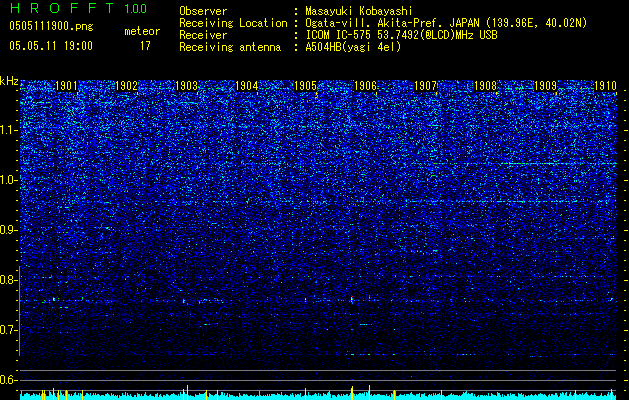
Task: Click the 1.1 frequency axis label
Action: pos(8,130)
